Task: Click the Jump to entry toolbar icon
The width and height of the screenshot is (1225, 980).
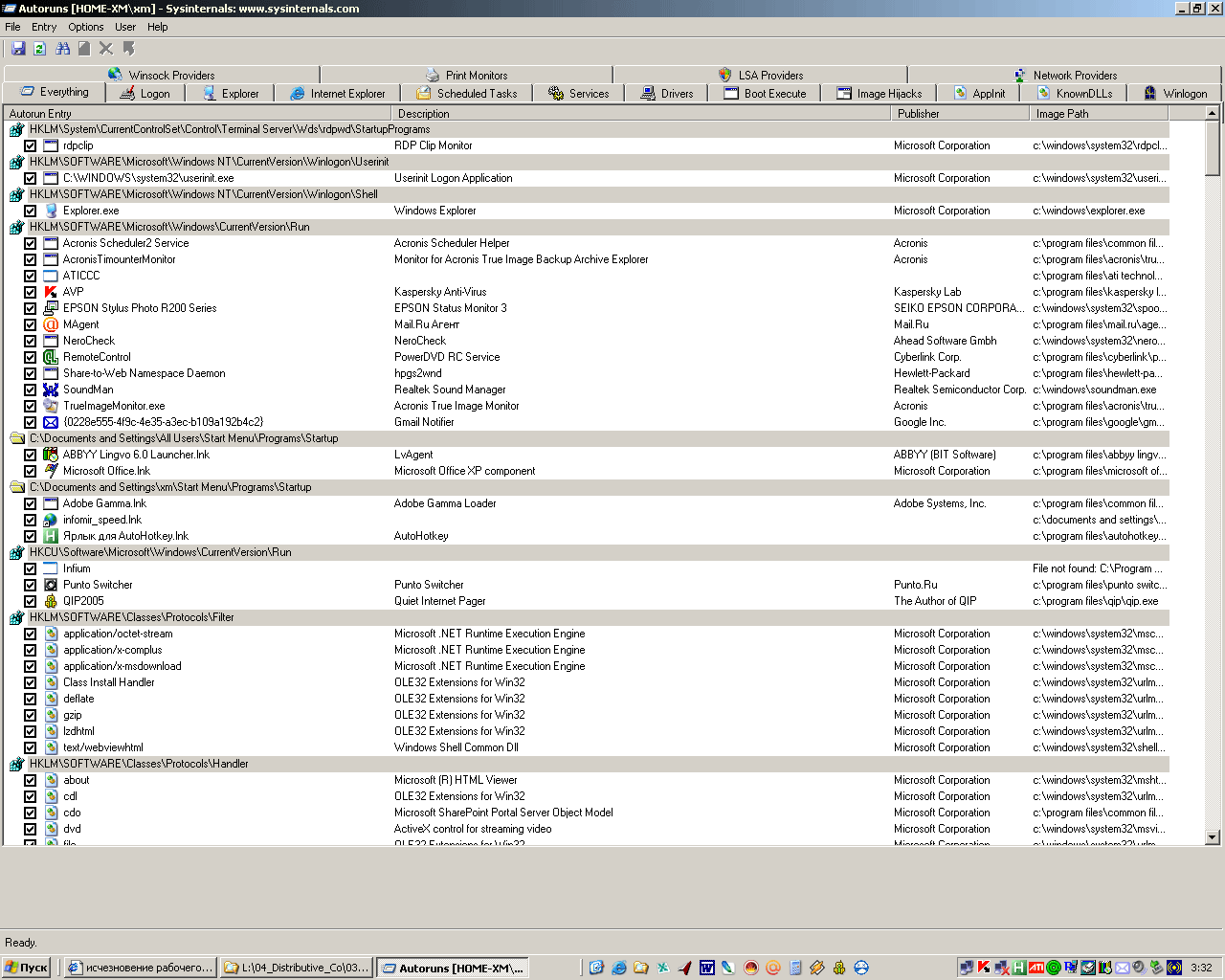Action: click(128, 48)
